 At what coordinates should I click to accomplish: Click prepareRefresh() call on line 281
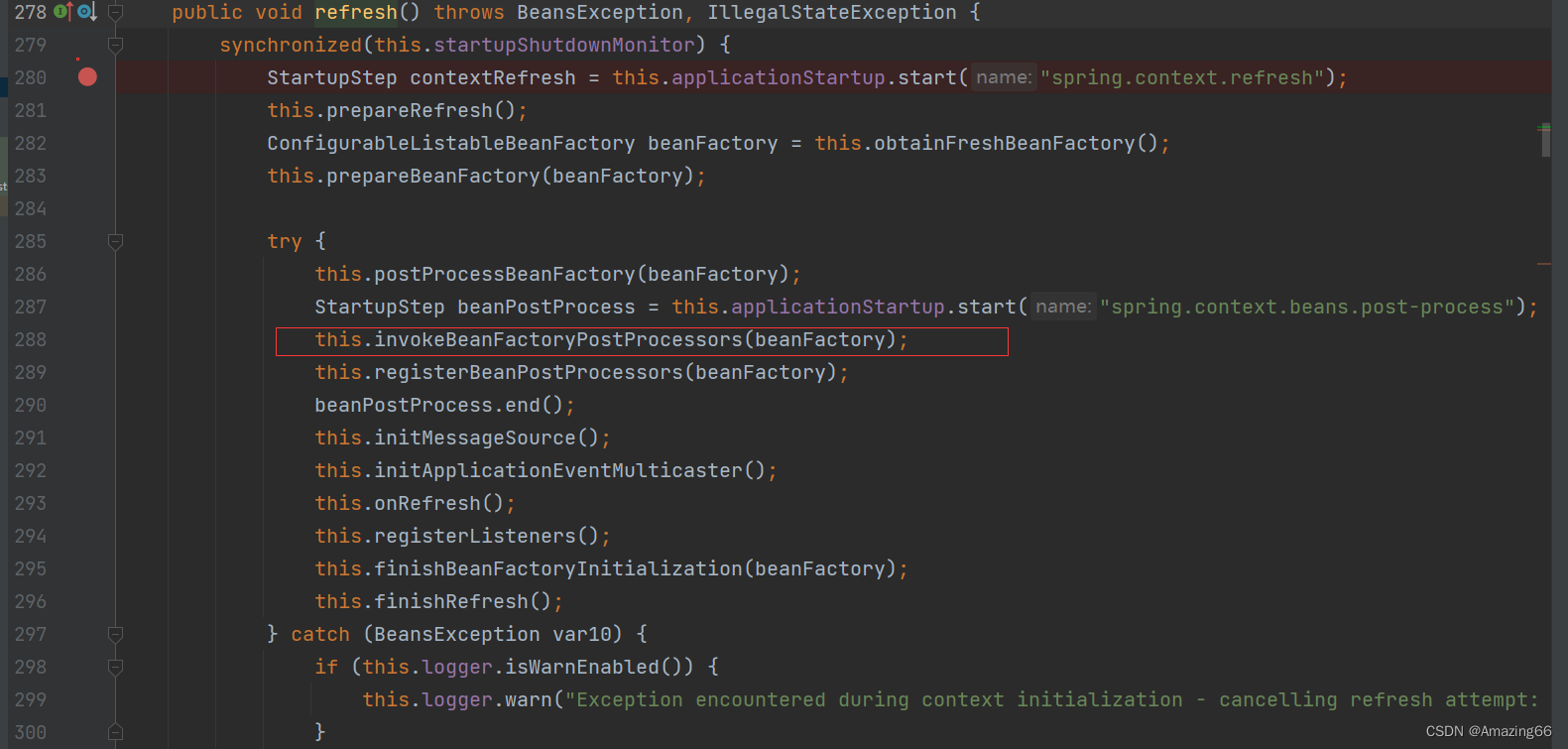tap(422, 110)
